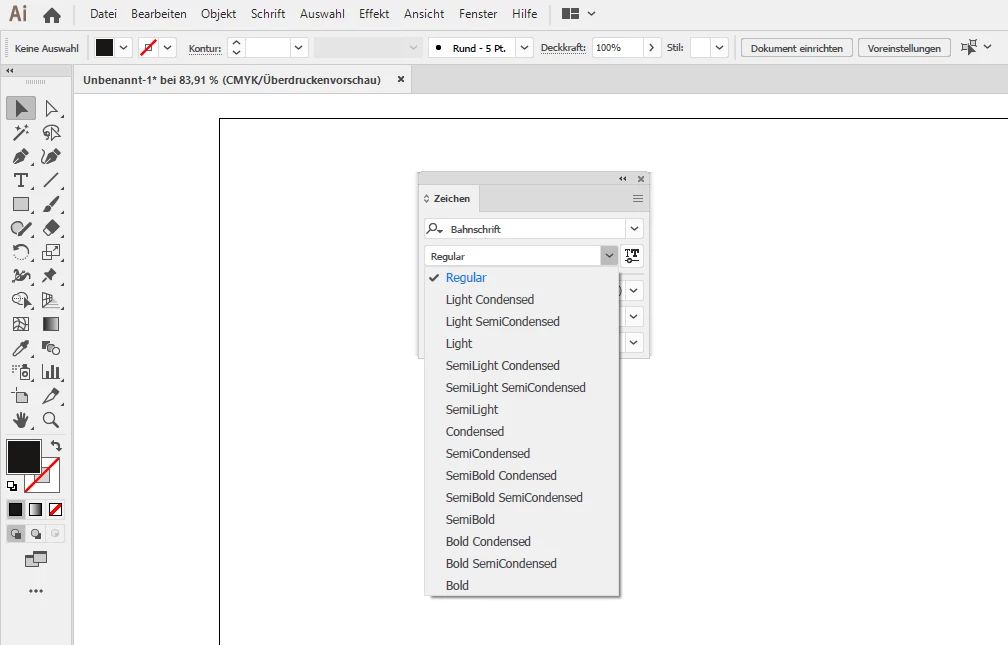The width and height of the screenshot is (1008, 645).
Task: Open the fill color dropdown in control bar
Action: 123,48
